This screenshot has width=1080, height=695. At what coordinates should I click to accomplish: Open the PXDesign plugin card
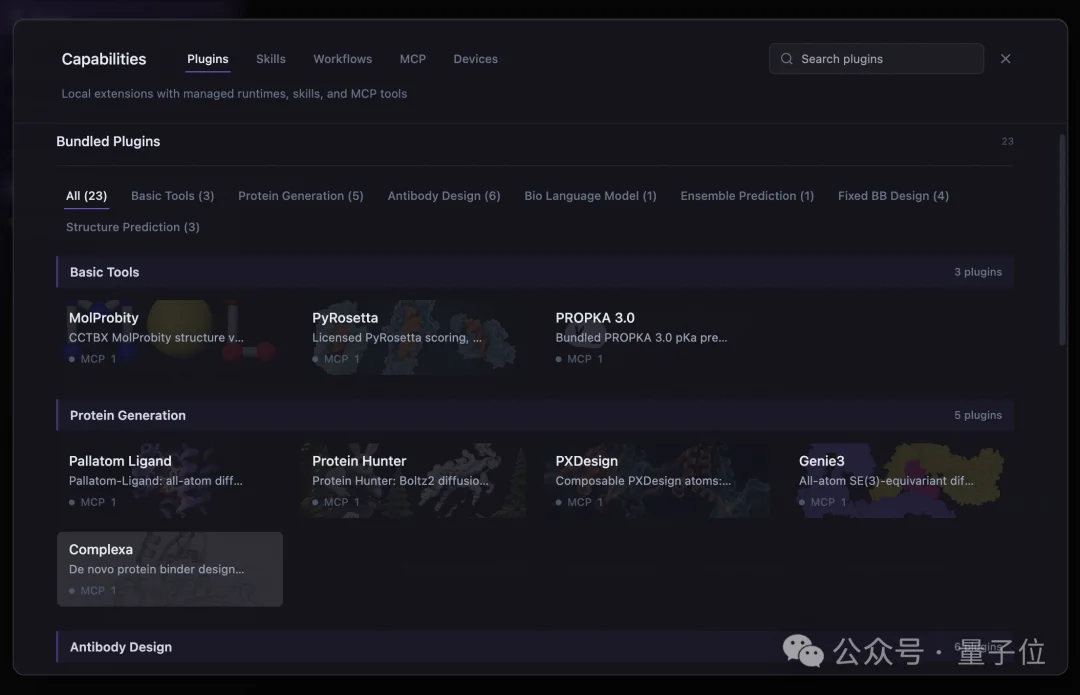pyautogui.click(x=656, y=480)
